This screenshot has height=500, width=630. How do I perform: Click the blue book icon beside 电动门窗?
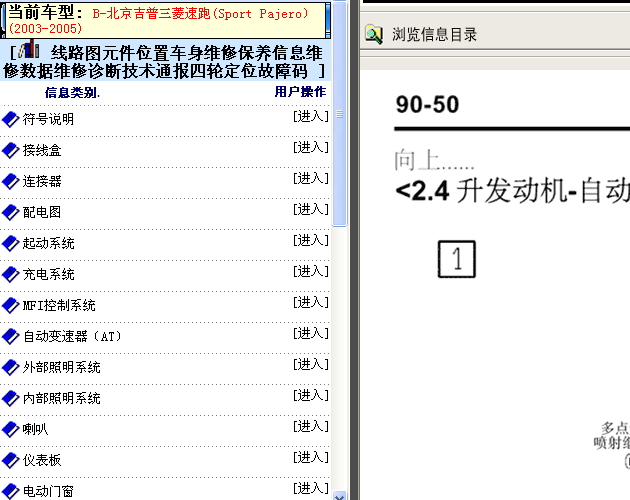pos(10,491)
